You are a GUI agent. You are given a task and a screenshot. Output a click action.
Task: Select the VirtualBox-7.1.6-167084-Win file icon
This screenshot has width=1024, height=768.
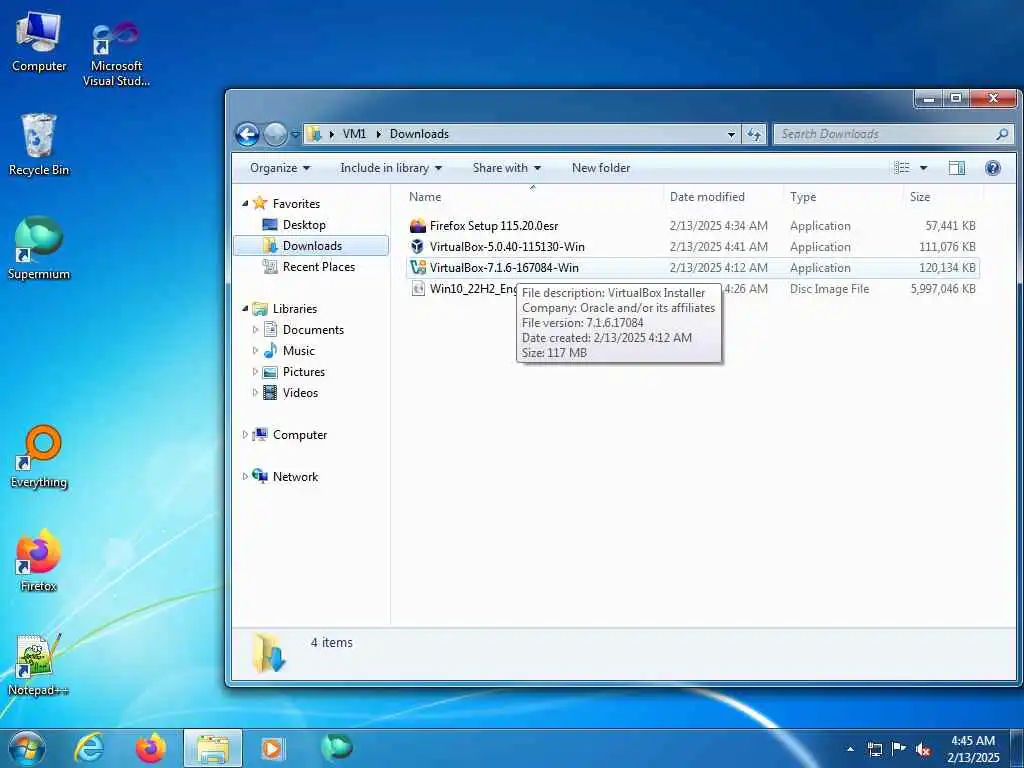[x=418, y=268]
